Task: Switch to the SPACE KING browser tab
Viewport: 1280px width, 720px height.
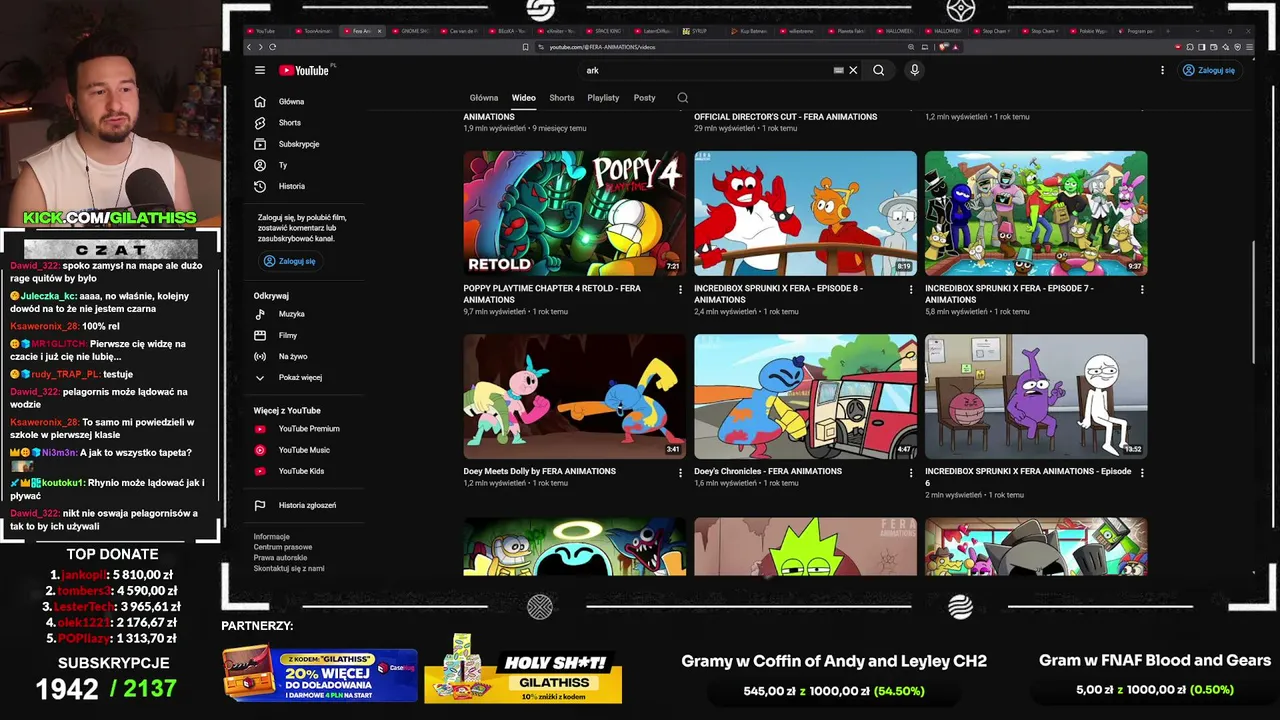Action: 603,31
